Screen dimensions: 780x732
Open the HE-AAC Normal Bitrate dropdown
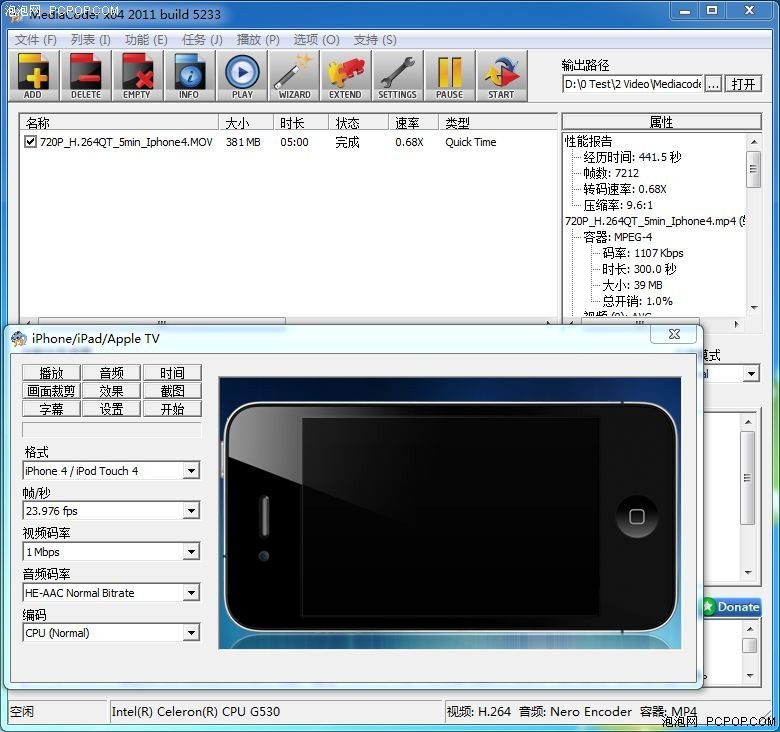click(191, 592)
